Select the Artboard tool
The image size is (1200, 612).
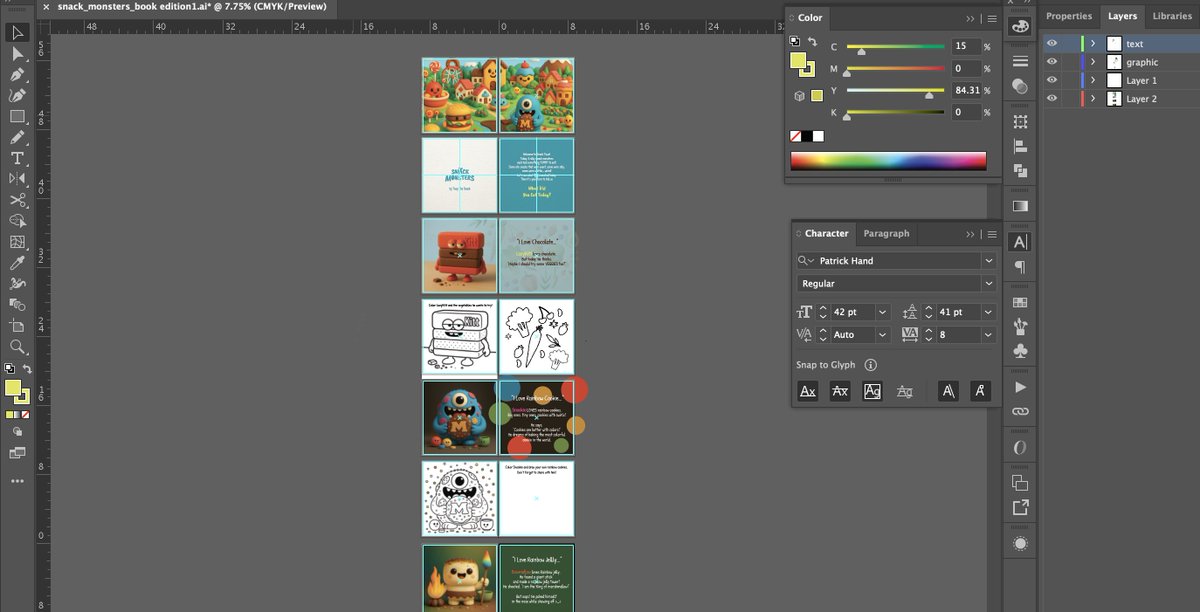pyautogui.click(x=17, y=326)
